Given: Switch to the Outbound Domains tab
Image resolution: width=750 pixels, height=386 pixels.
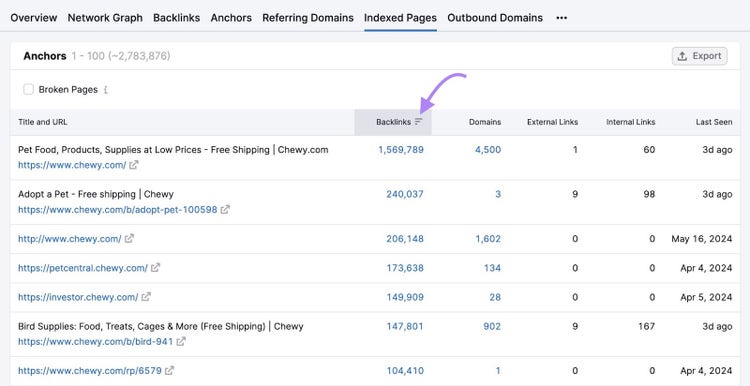Looking at the screenshot, I should point(495,18).
